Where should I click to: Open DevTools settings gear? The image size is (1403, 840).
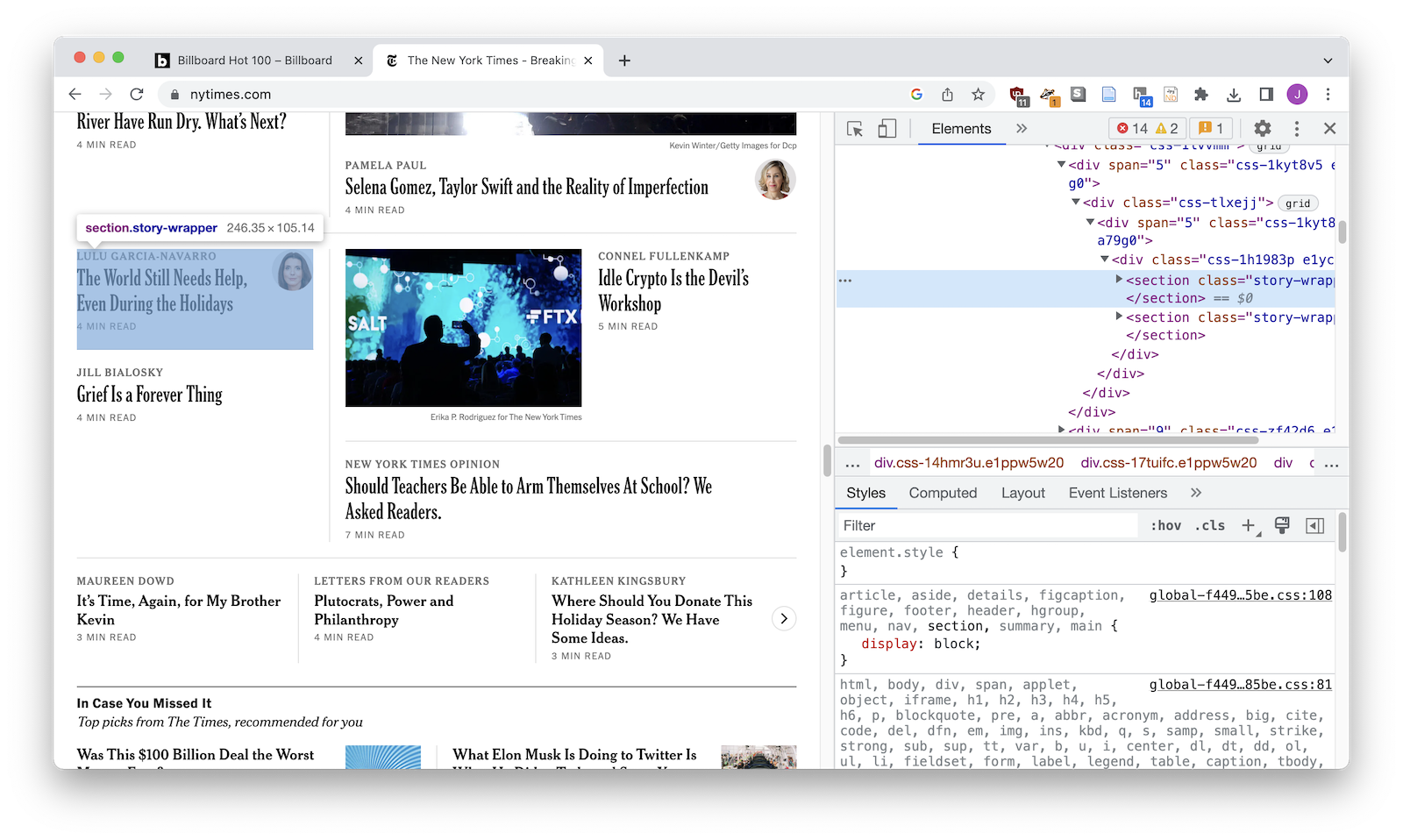tap(1262, 129)
